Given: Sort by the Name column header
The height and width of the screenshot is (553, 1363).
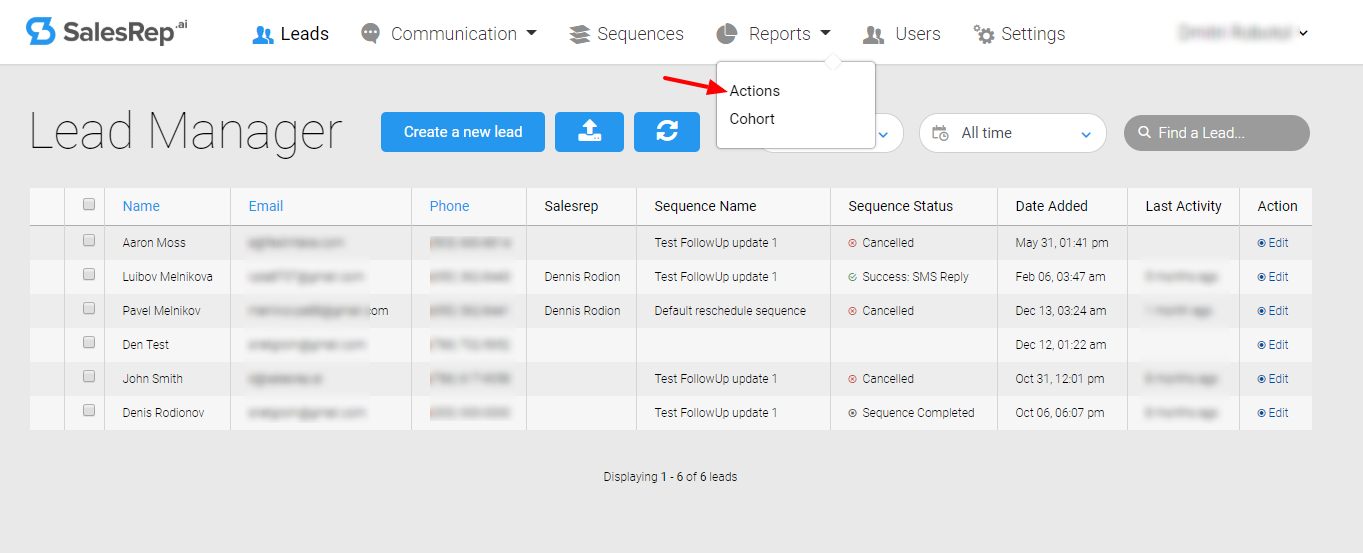Looking at the screenshot, I should [x=141, y=206].
